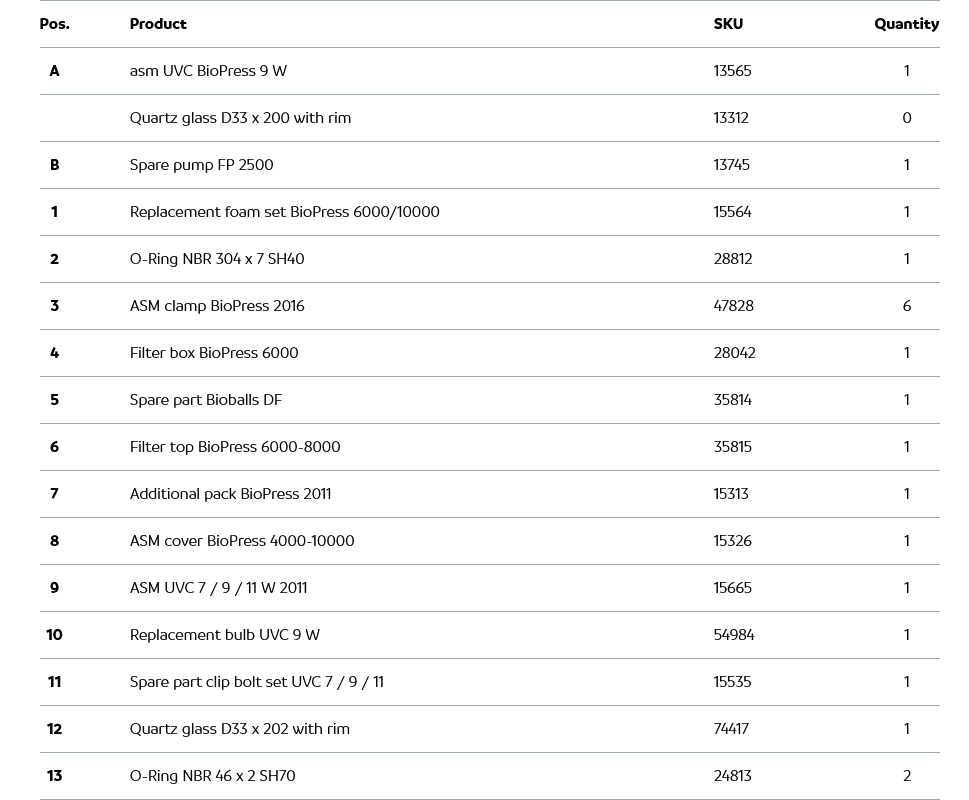Select Replacement bulb UVC 9 W

click(225, 635)
